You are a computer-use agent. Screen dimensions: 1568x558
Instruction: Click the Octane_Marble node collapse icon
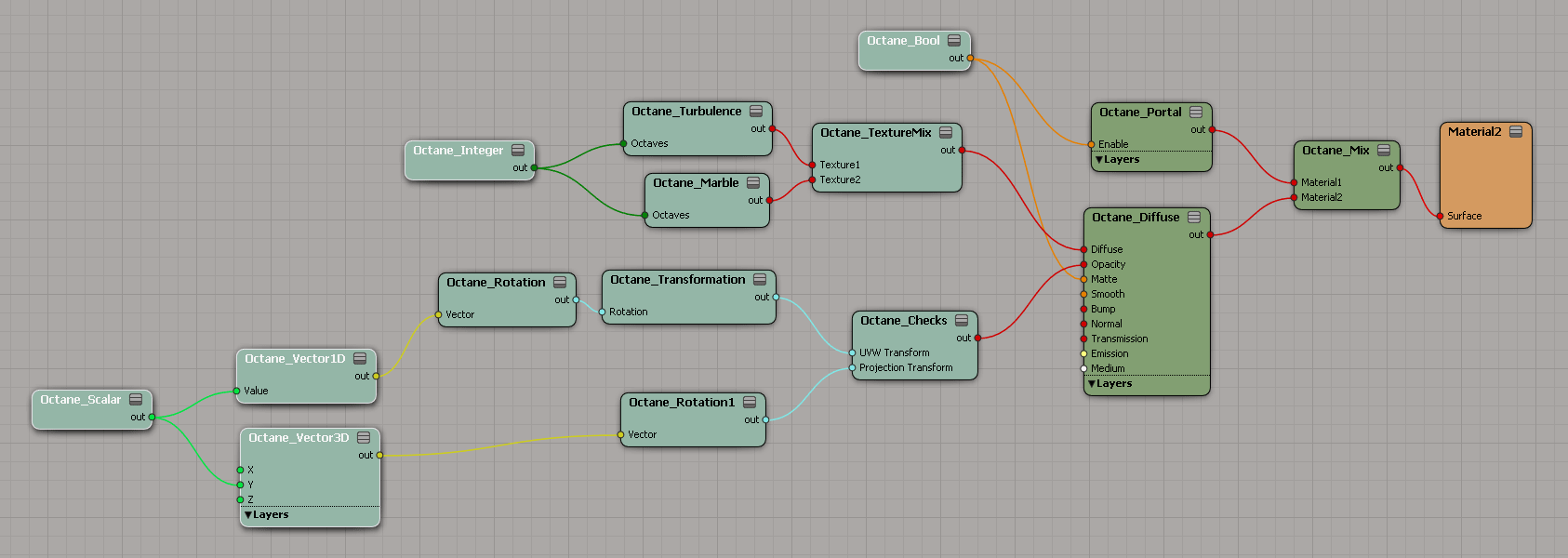[753, 182]
